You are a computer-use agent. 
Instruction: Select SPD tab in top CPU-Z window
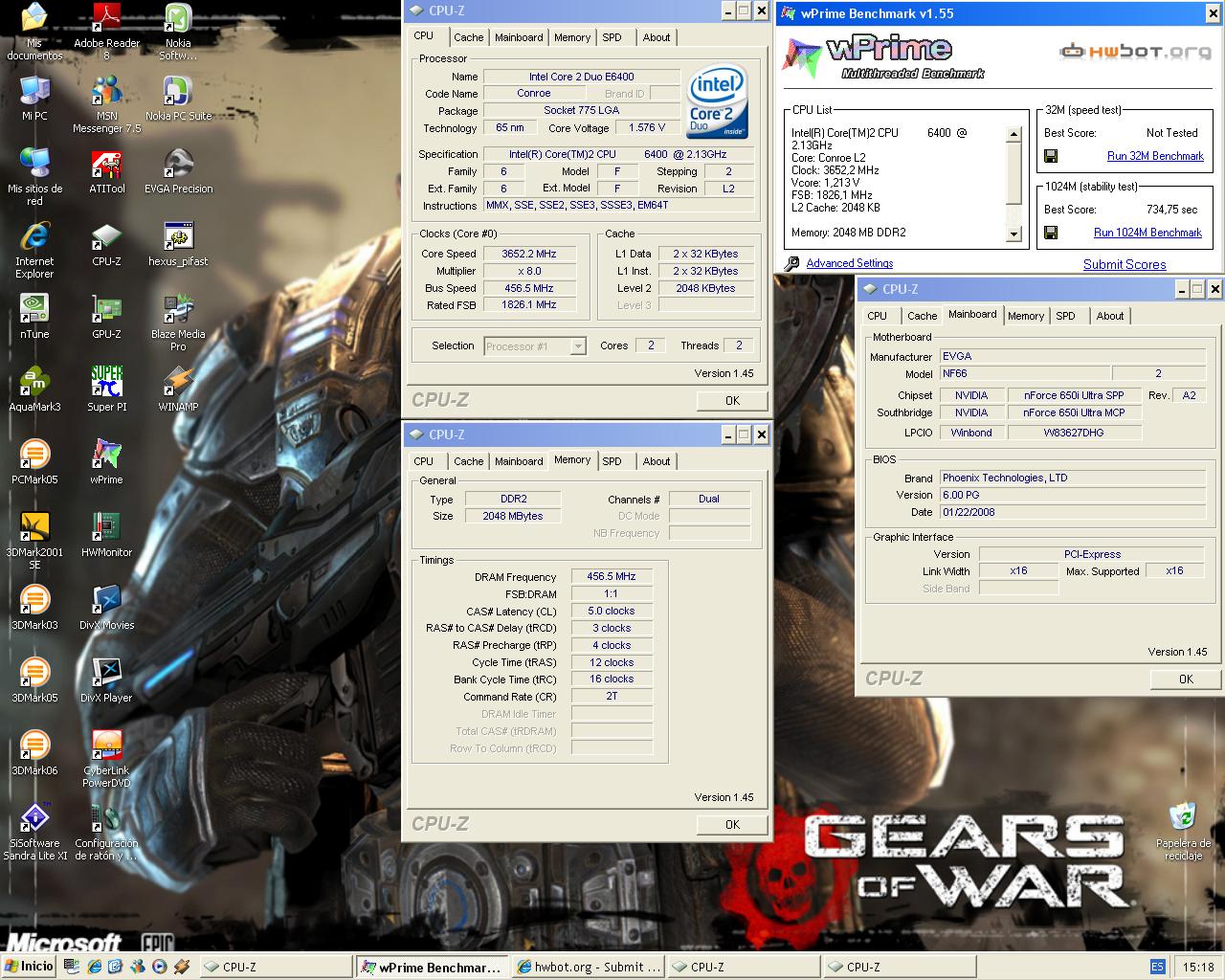click(x=612, y=37)
